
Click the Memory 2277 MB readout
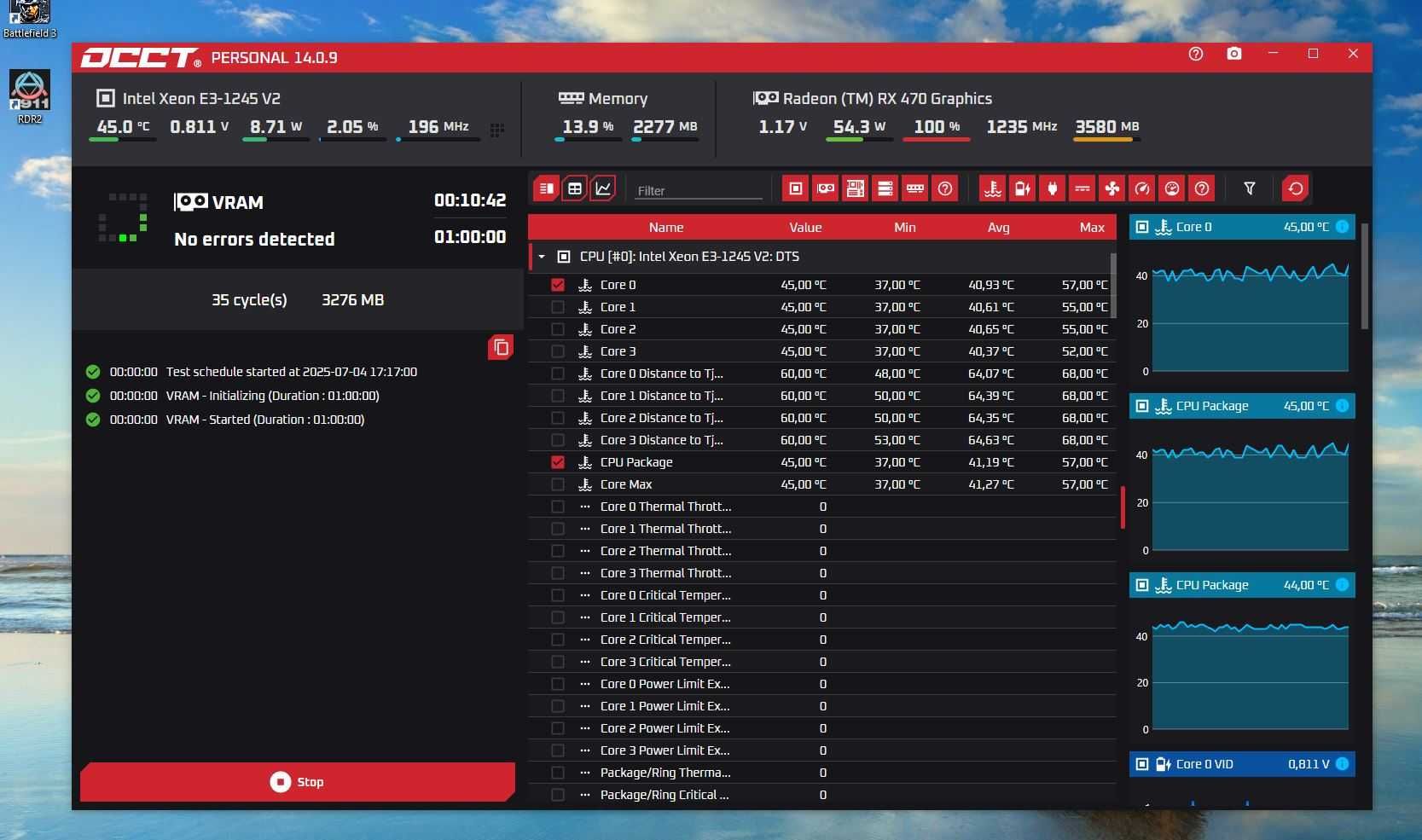665,127
